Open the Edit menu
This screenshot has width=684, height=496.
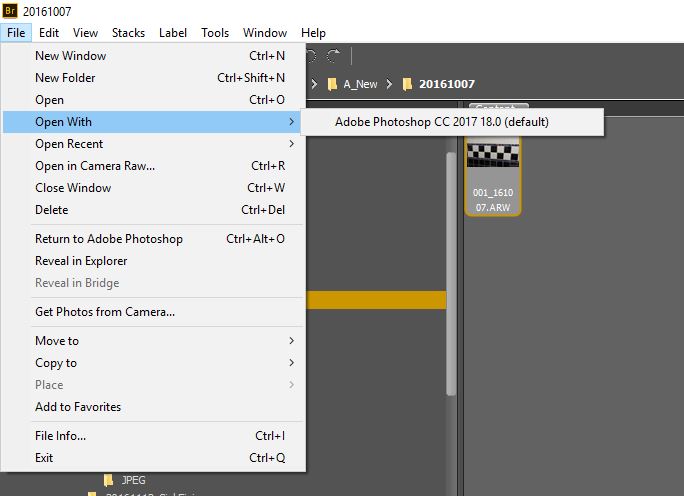coord(49,33)
